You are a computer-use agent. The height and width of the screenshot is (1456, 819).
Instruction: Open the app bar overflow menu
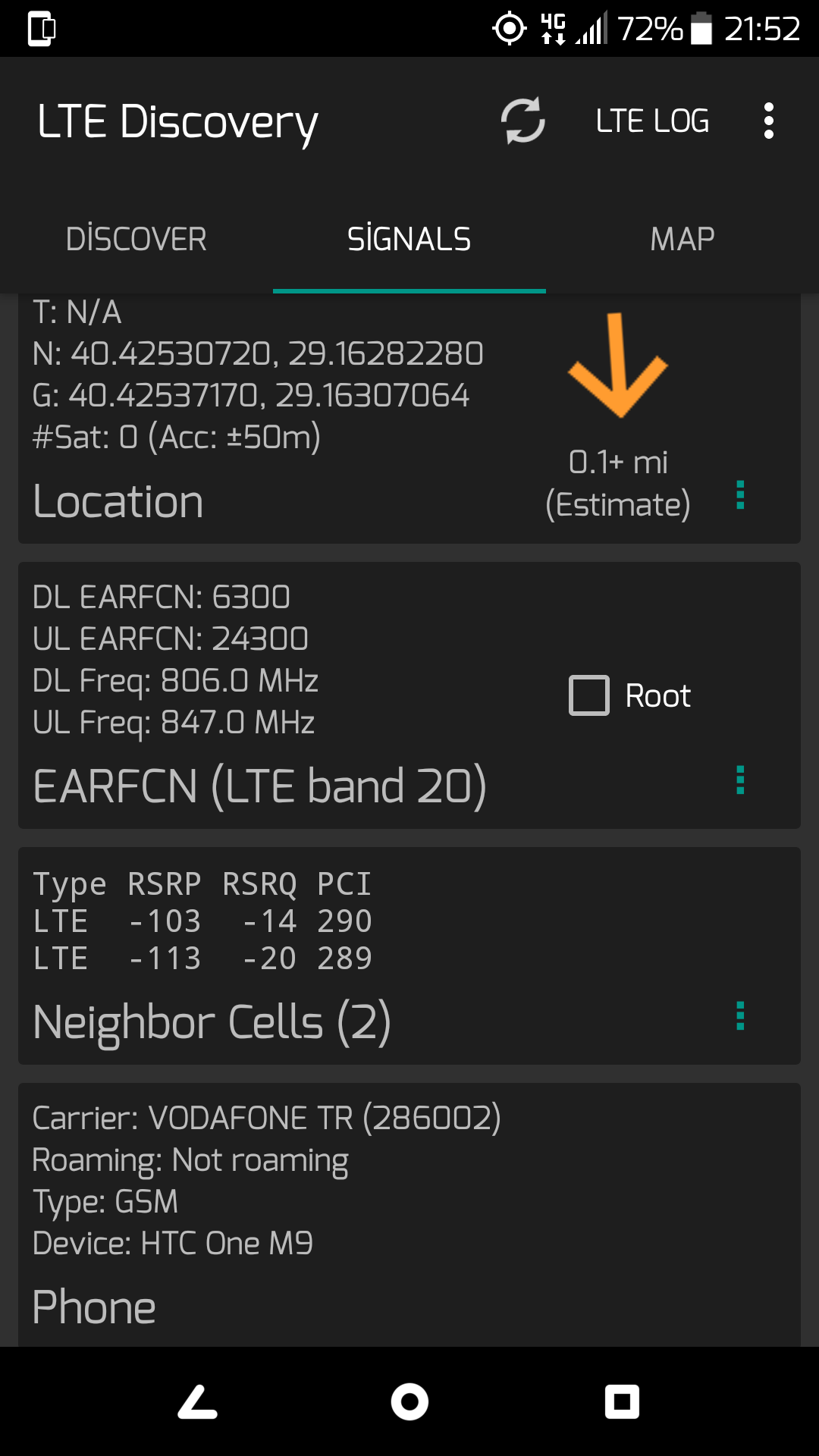[769, 121]
